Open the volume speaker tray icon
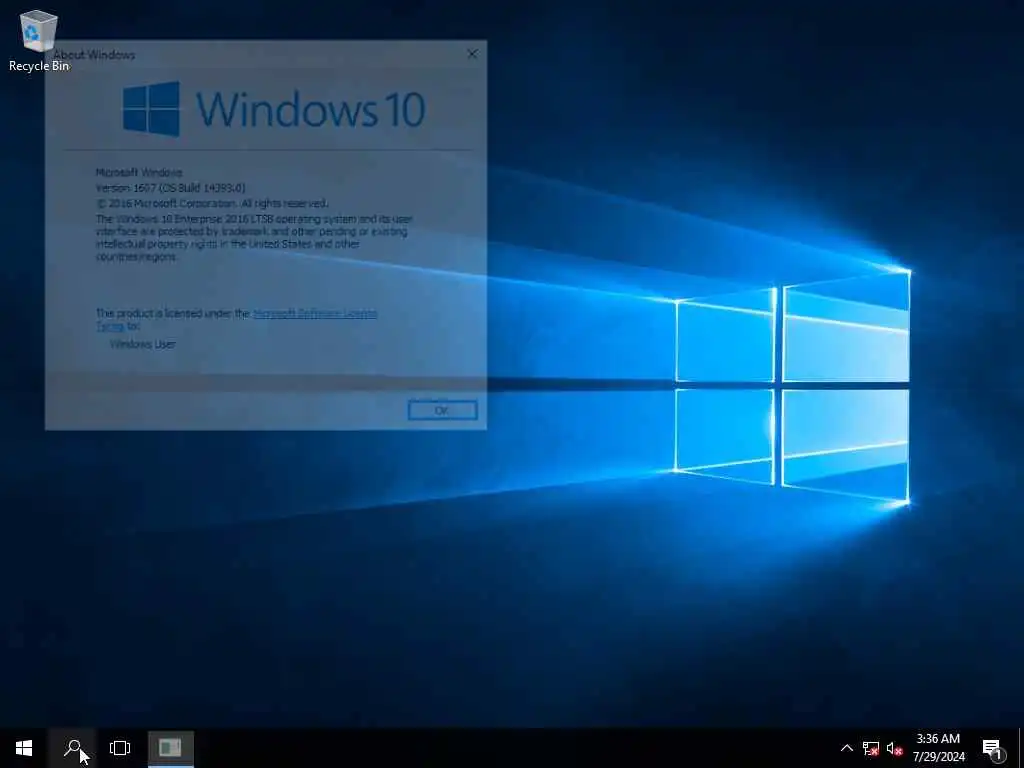The height and width of the screenshot is (768, 1024). [895, 748]
